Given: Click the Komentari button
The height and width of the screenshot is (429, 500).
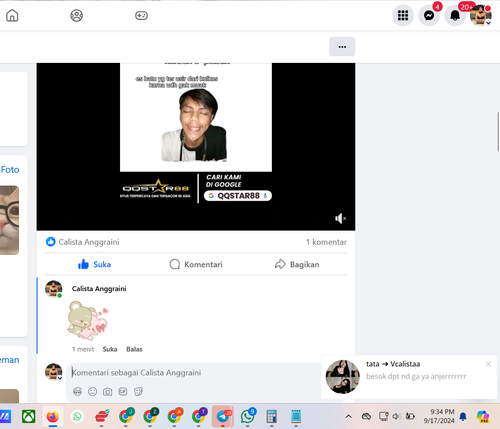Looking at the screenshot, I should pyautogui.click(x=196, y=264).
